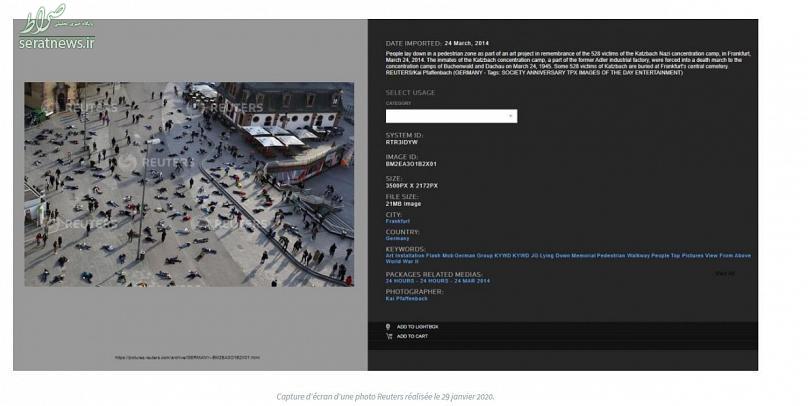Open the Frankfurt city link
Image resolution: width=808 pixels, height=406 pixels.
(x=397, y=221)
